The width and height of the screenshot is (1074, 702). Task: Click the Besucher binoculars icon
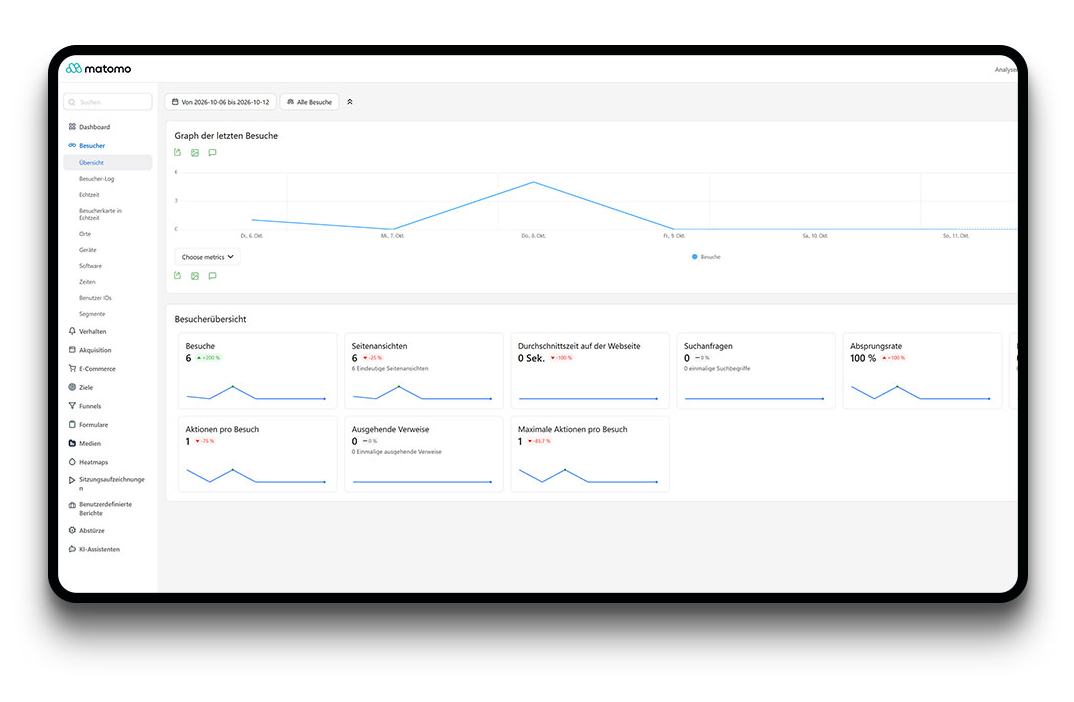coord(72,145)
